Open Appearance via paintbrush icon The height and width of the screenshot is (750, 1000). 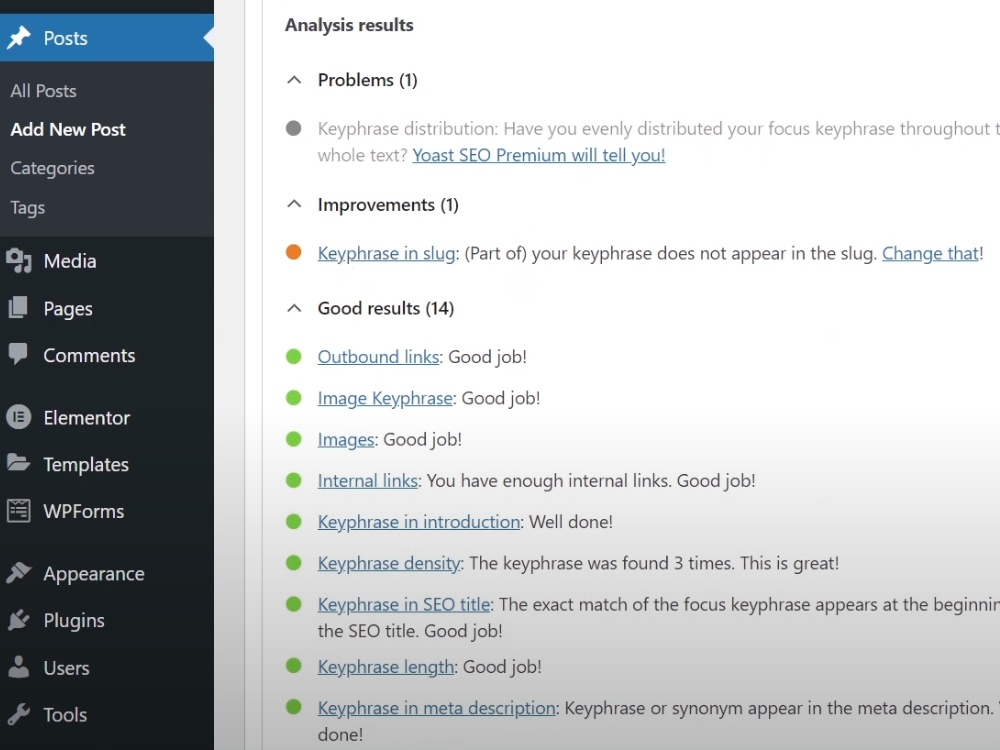pos(18,573)
